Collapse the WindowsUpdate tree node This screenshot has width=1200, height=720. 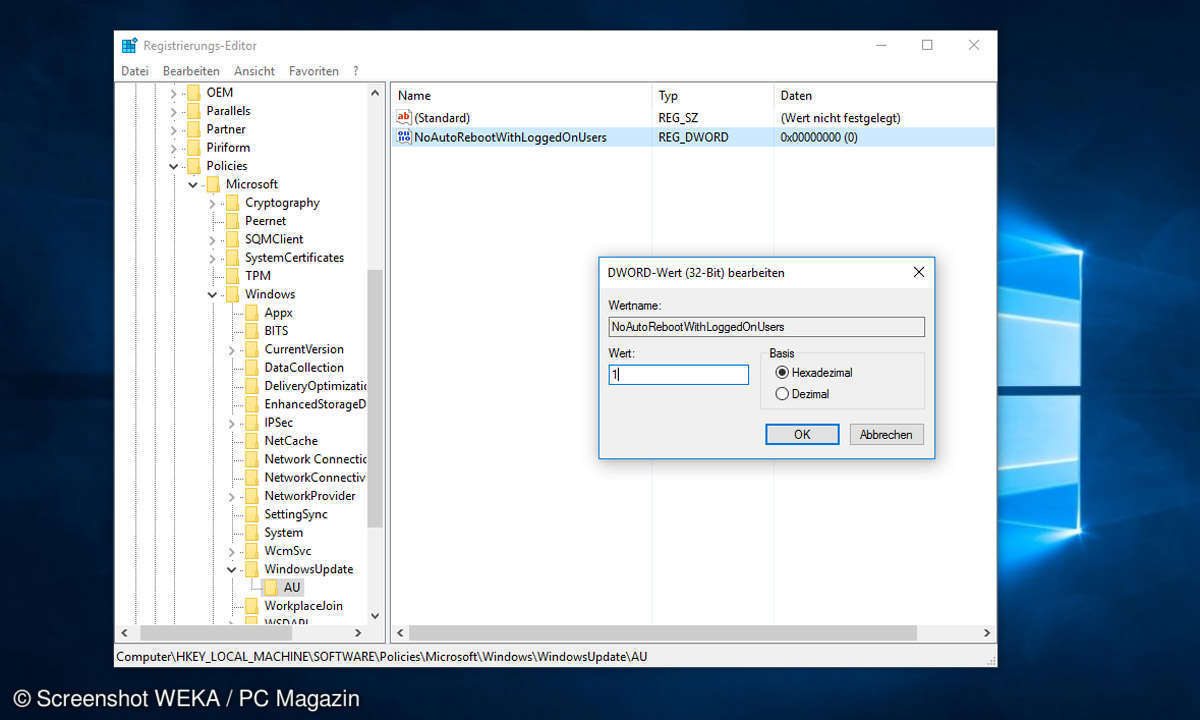[x=231, y=569]
